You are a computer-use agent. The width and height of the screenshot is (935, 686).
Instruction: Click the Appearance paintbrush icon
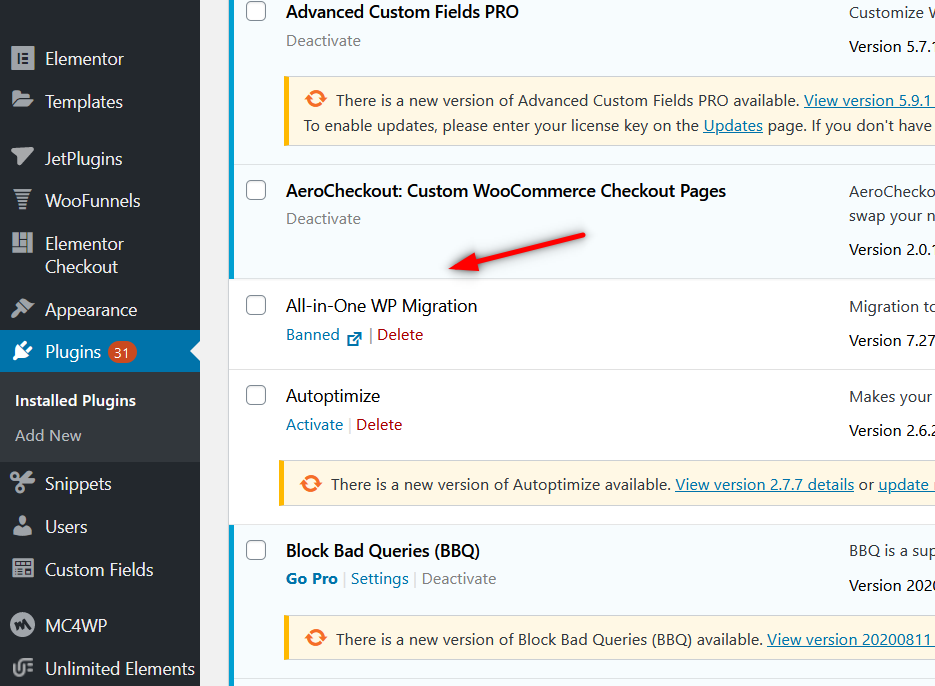tap(23, 309)
